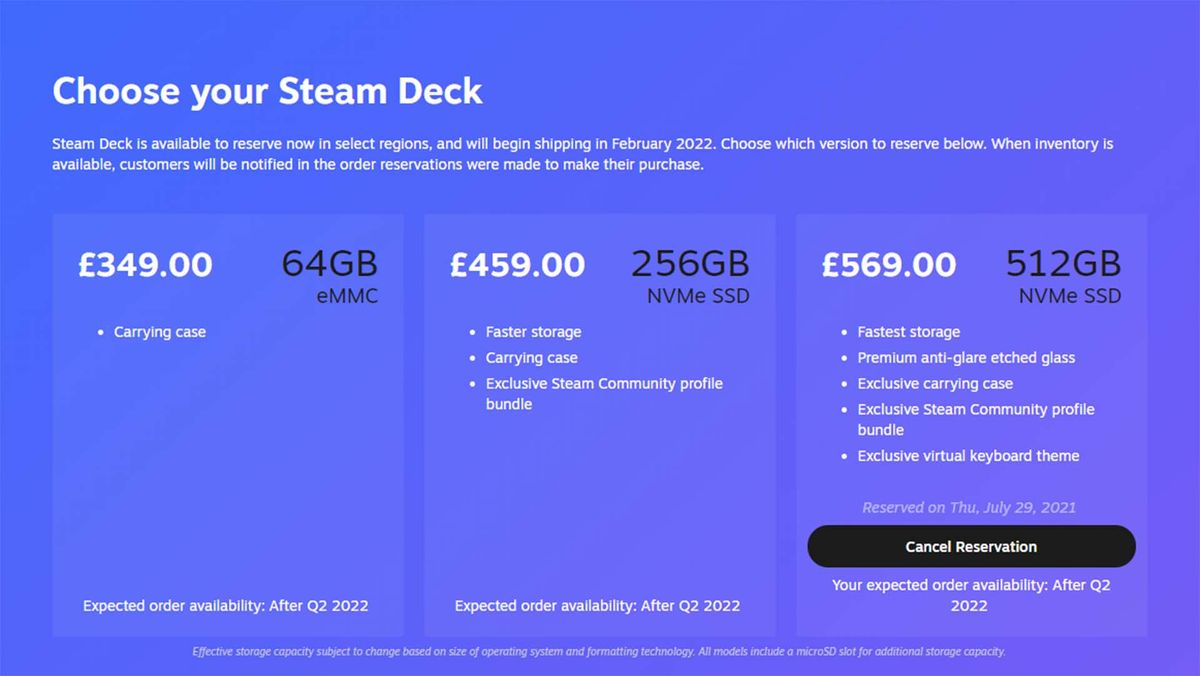Click the "Reserved on Thu, July 29, 2021" text
This screenshot has width=1200, height=676.
(969, 508)
